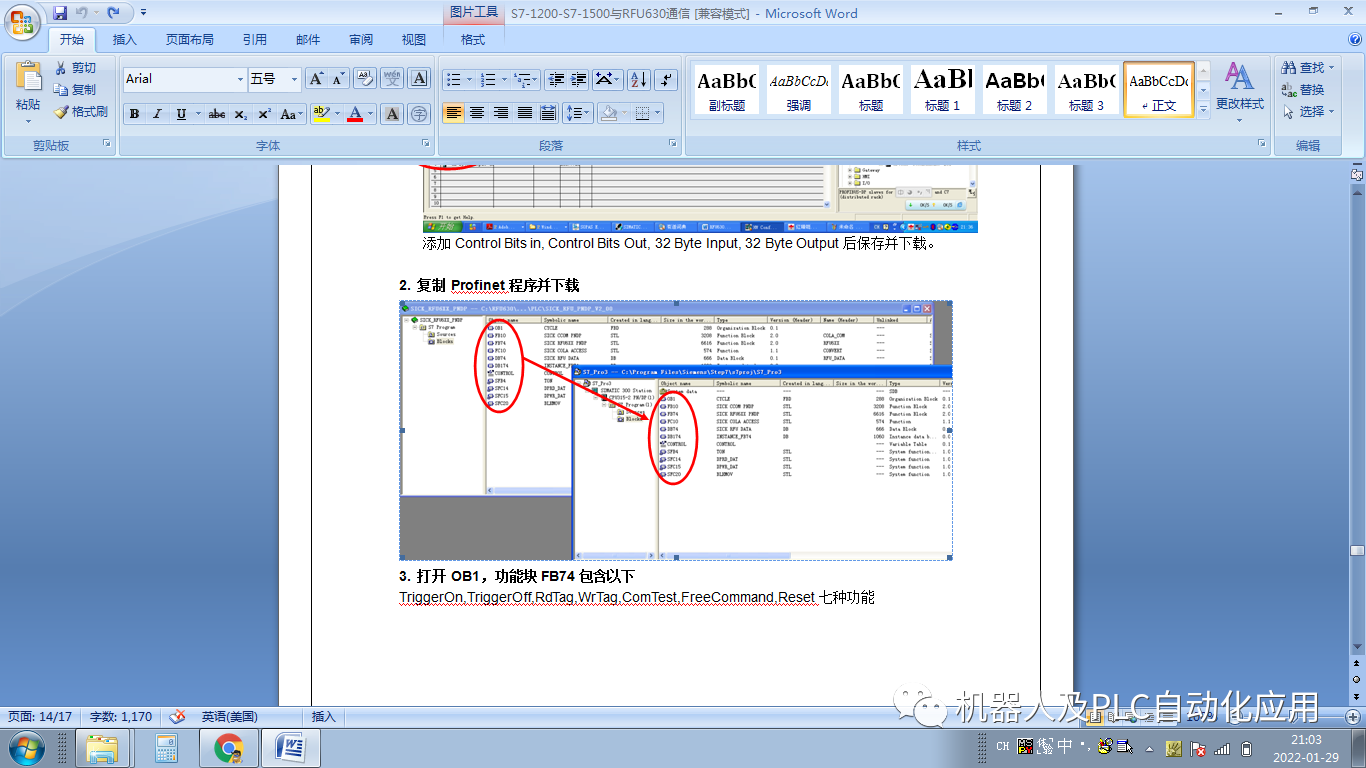Open the line spacing dropdown

[x=577, y=113]
